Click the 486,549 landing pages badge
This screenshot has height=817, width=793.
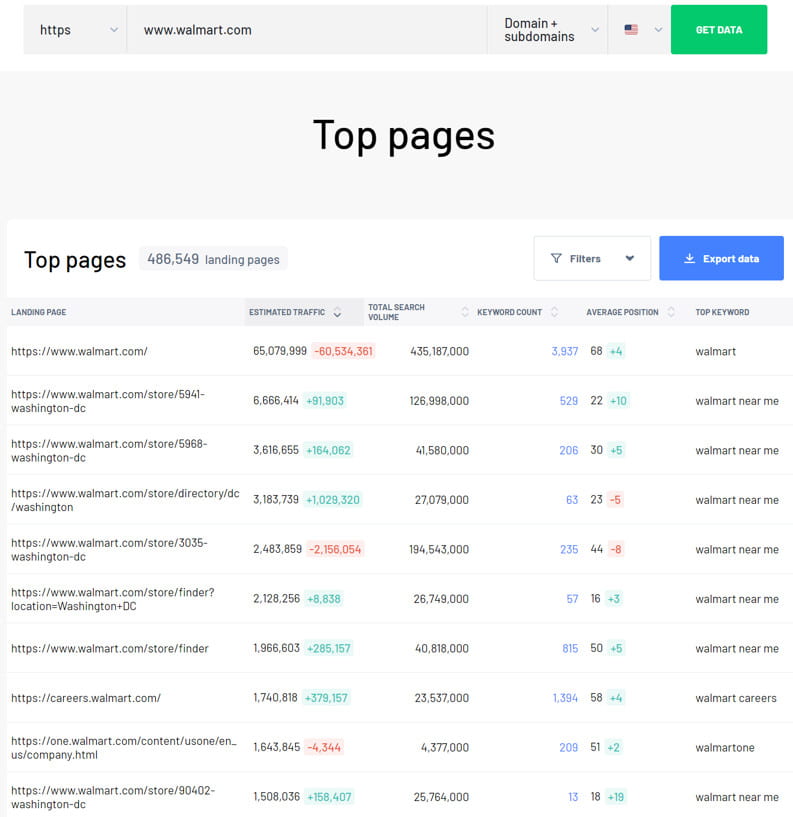coord(213,259)
